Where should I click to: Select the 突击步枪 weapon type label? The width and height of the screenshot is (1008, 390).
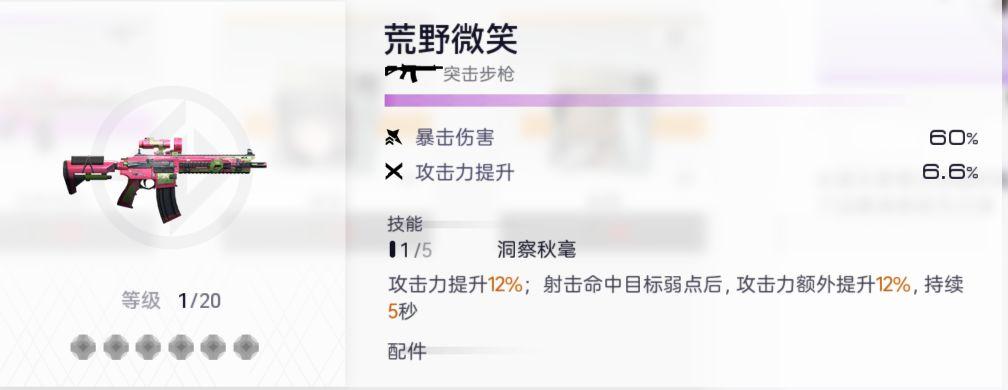(x=478, y=75)
